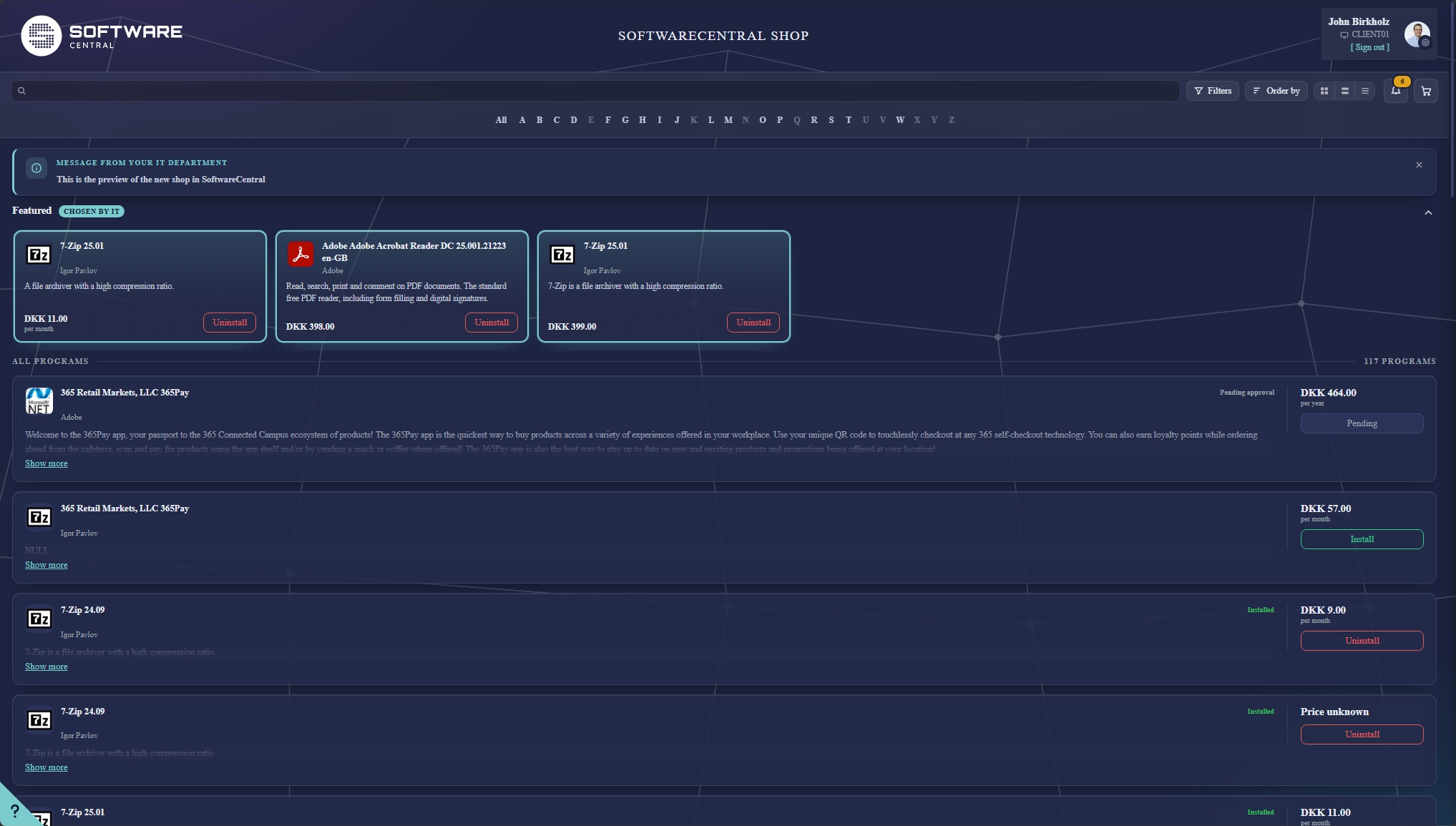The height and width of the screenshot is (826, 1456).
Task: Switch to grid view layout
Action: point(1324,91)
